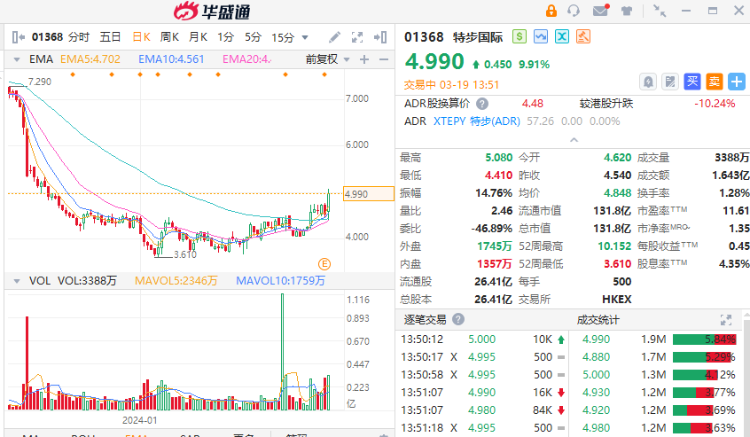This screenshot has height=437, width=750.
Task: Click first orange event dot above chart
Action: click(x=73, y=75)
